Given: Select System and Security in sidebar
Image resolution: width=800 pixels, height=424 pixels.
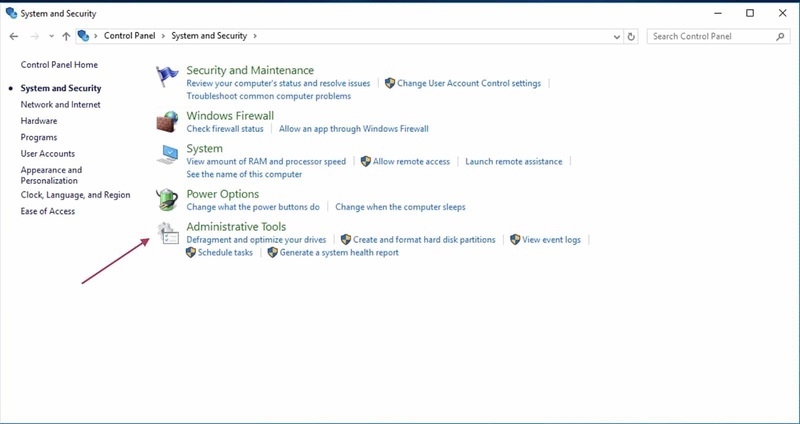Looking at the screenshot, I should click(61, 88).
